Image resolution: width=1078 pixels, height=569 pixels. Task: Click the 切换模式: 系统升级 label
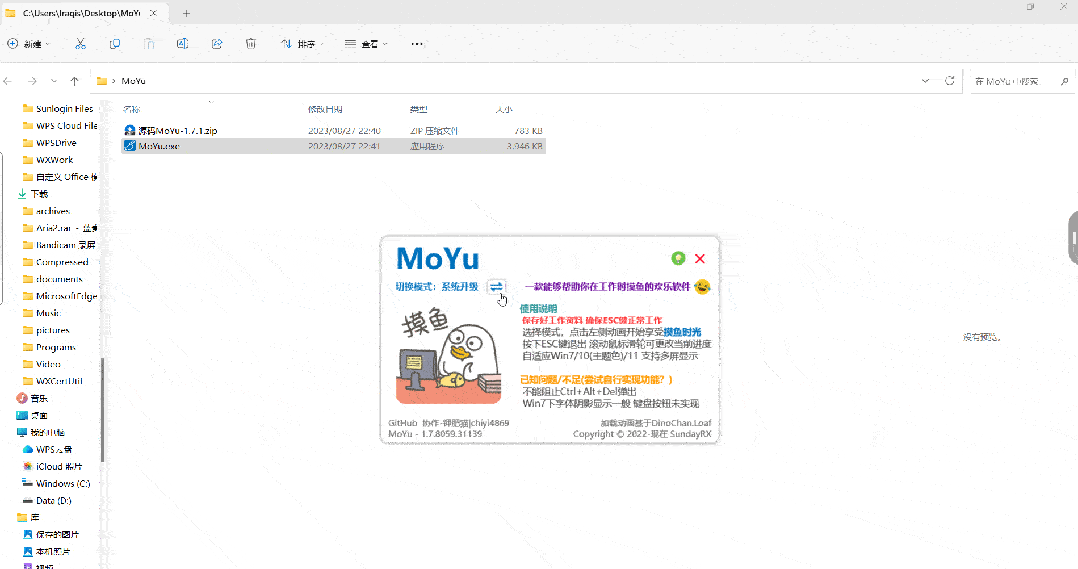tap(437, 287)
